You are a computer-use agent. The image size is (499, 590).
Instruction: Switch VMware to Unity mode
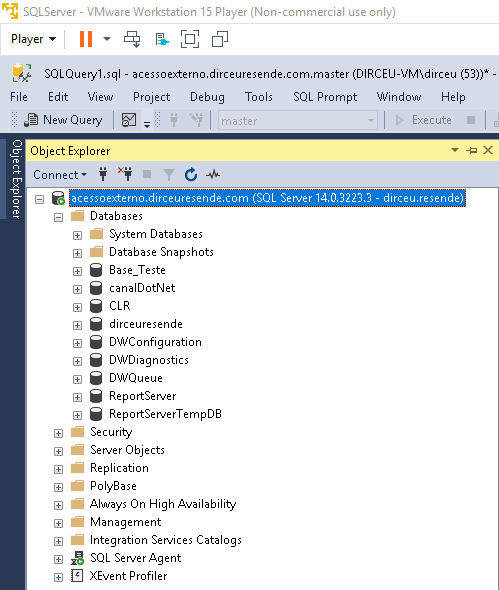[x=220, y=39]
